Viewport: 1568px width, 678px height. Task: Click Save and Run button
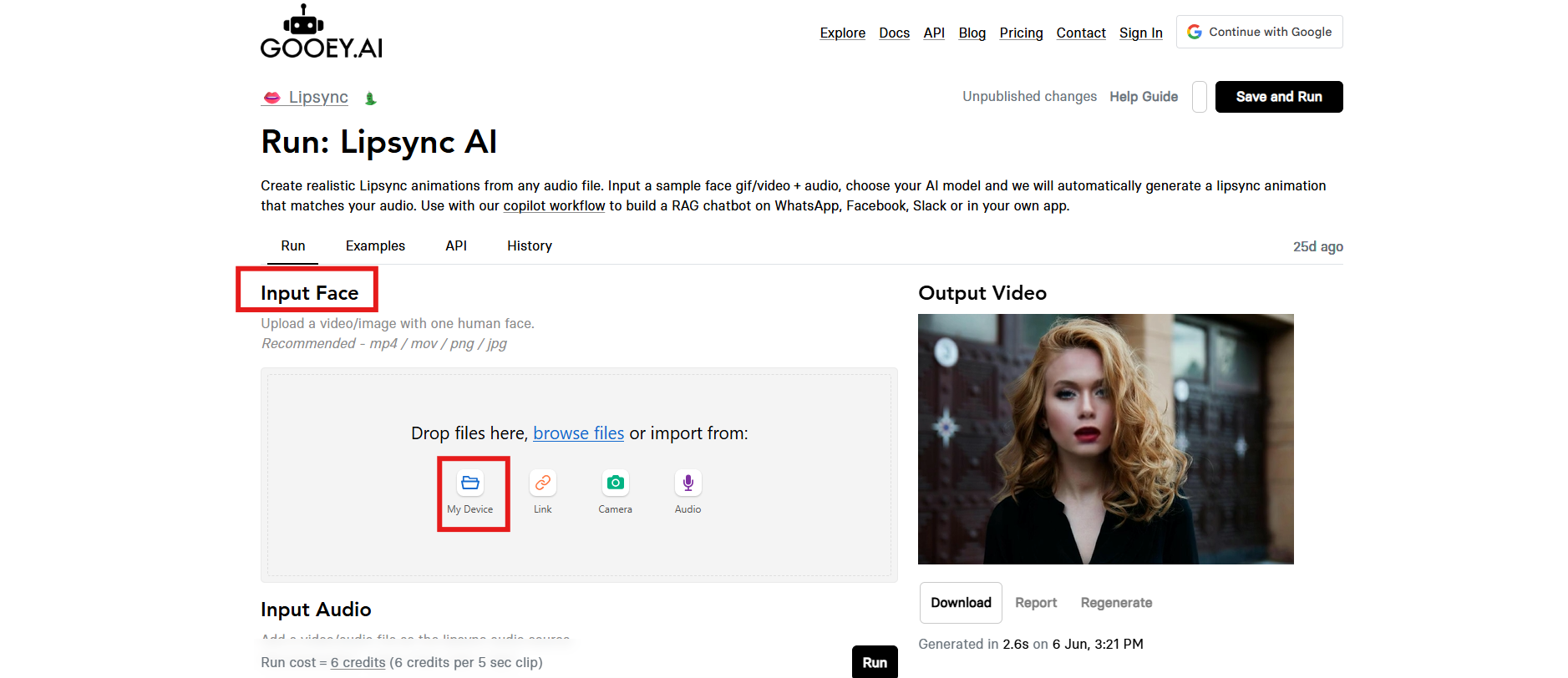pos(1278,97)
